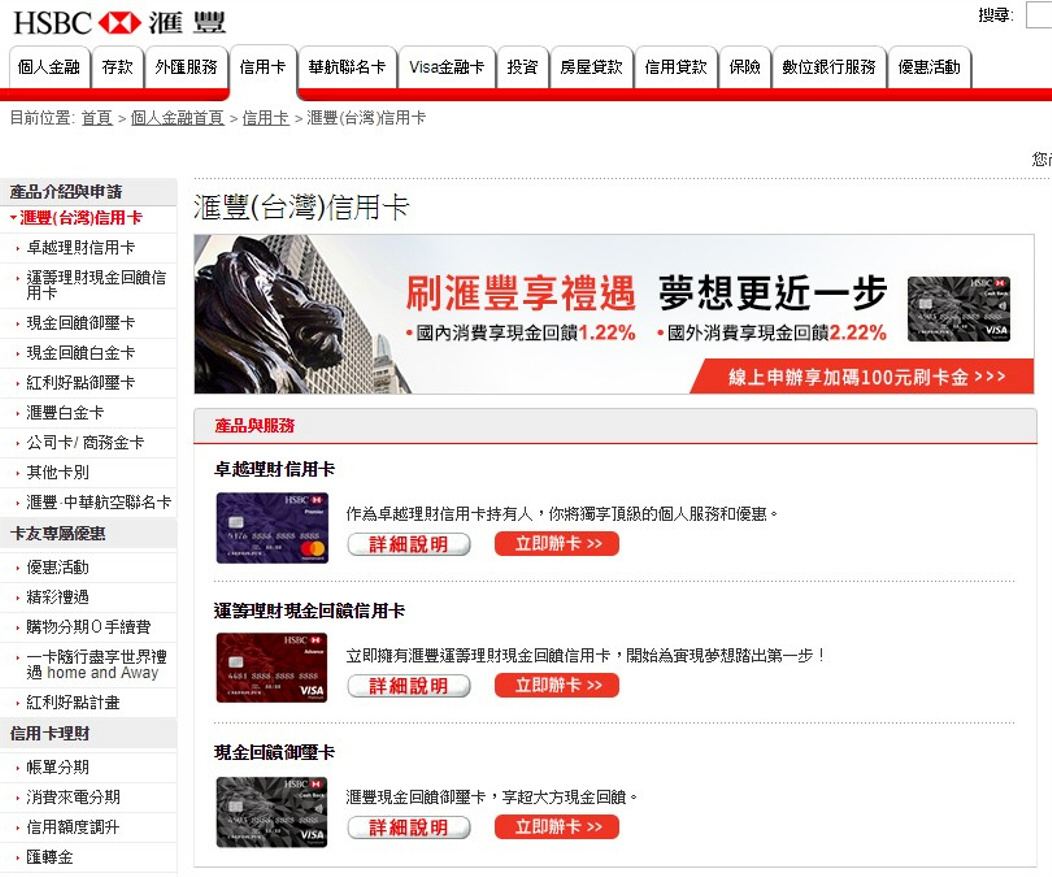Click 詳細說明 for 卓越理財信用卡
This screenshot has width=1052, height=877.
pos(409,544)
